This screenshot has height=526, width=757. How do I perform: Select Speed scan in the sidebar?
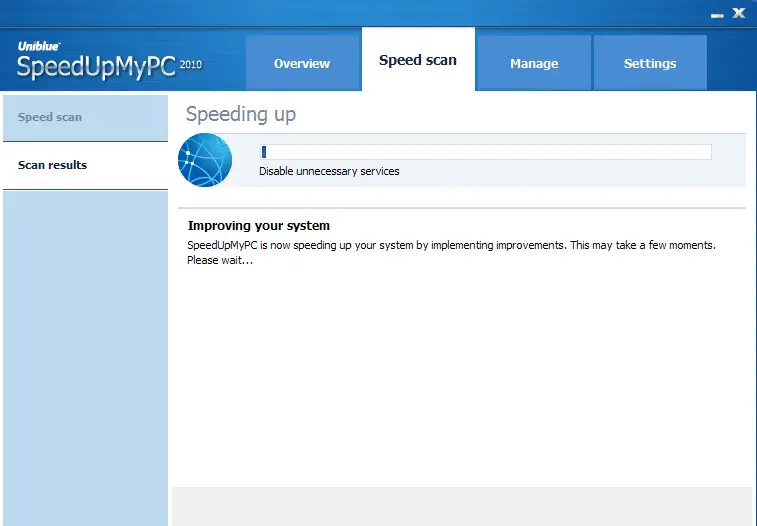(x=85, y=117)
